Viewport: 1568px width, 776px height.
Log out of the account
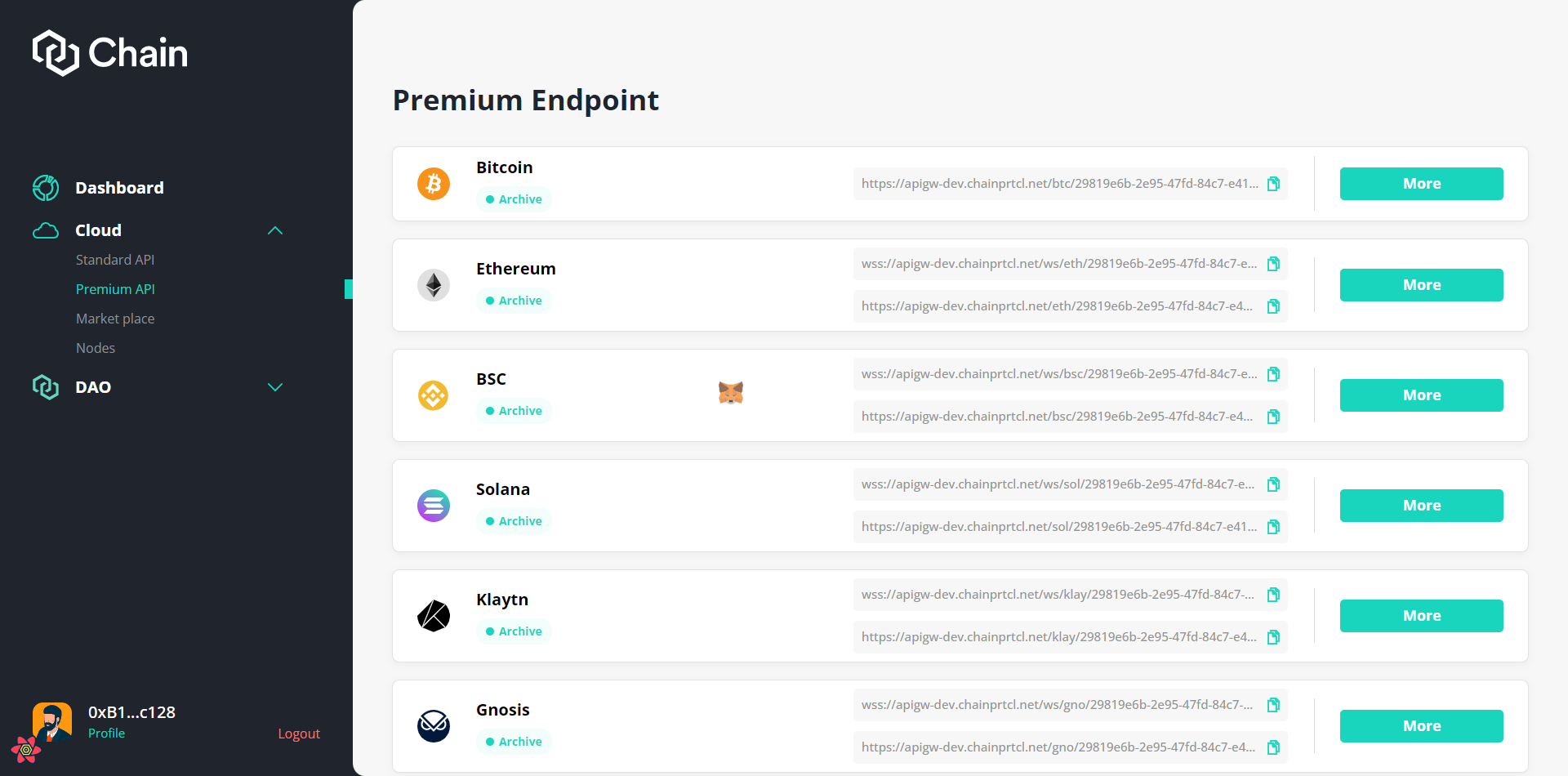(x=299, y=734)
